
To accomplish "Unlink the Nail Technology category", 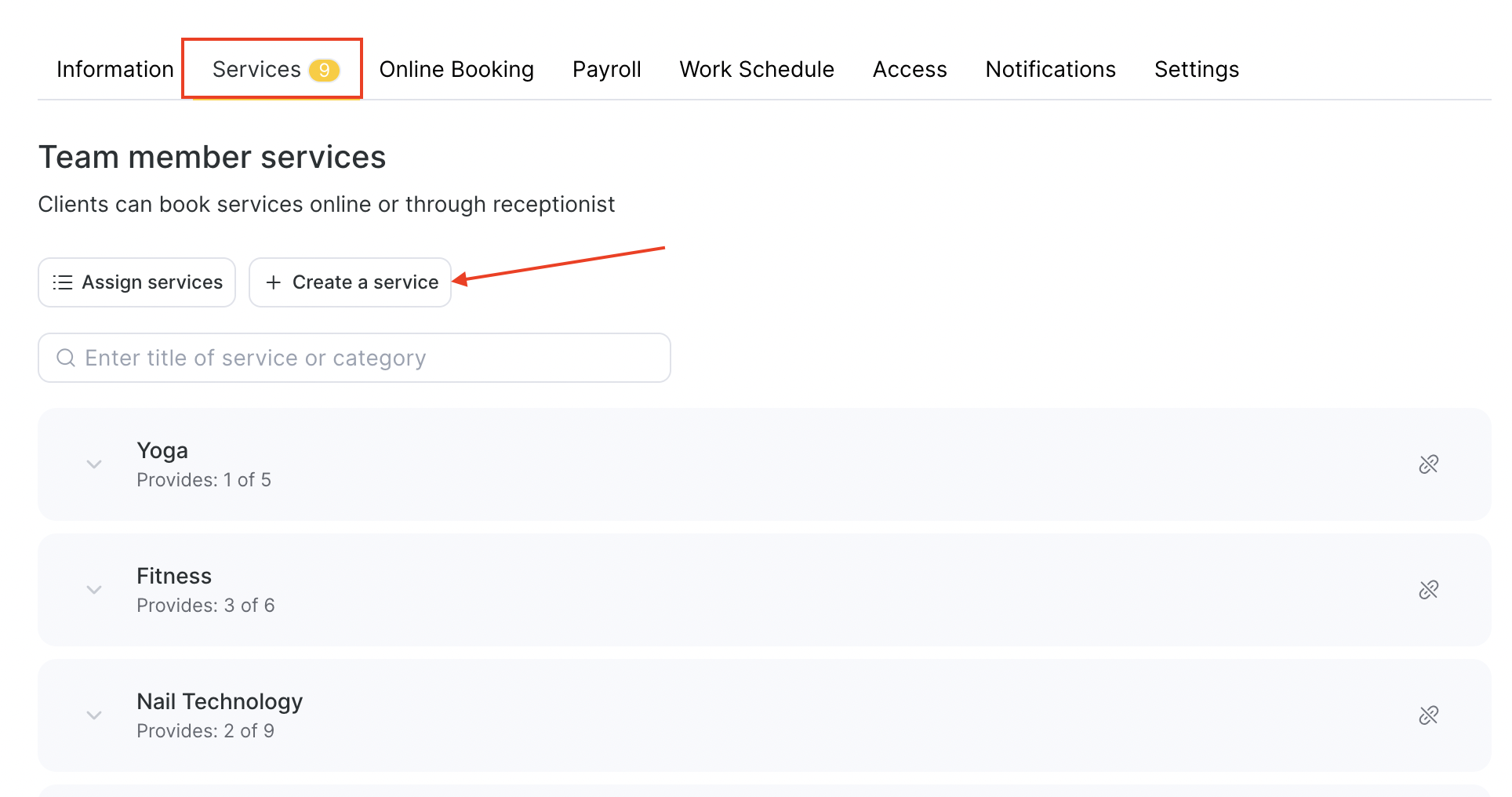I will (1428, 715).
